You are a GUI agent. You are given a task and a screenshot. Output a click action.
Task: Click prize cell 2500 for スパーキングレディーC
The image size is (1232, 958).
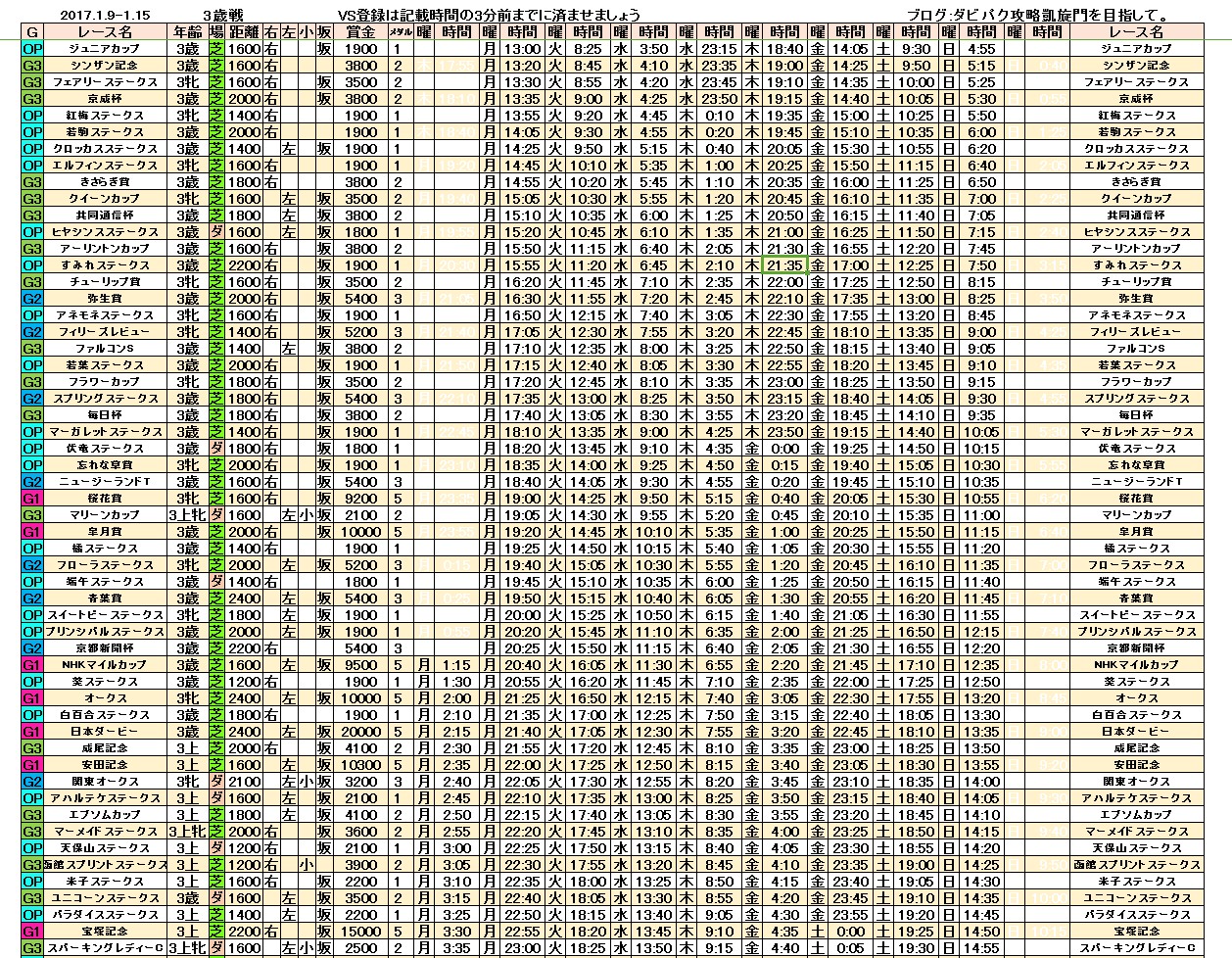pos(360,948)
